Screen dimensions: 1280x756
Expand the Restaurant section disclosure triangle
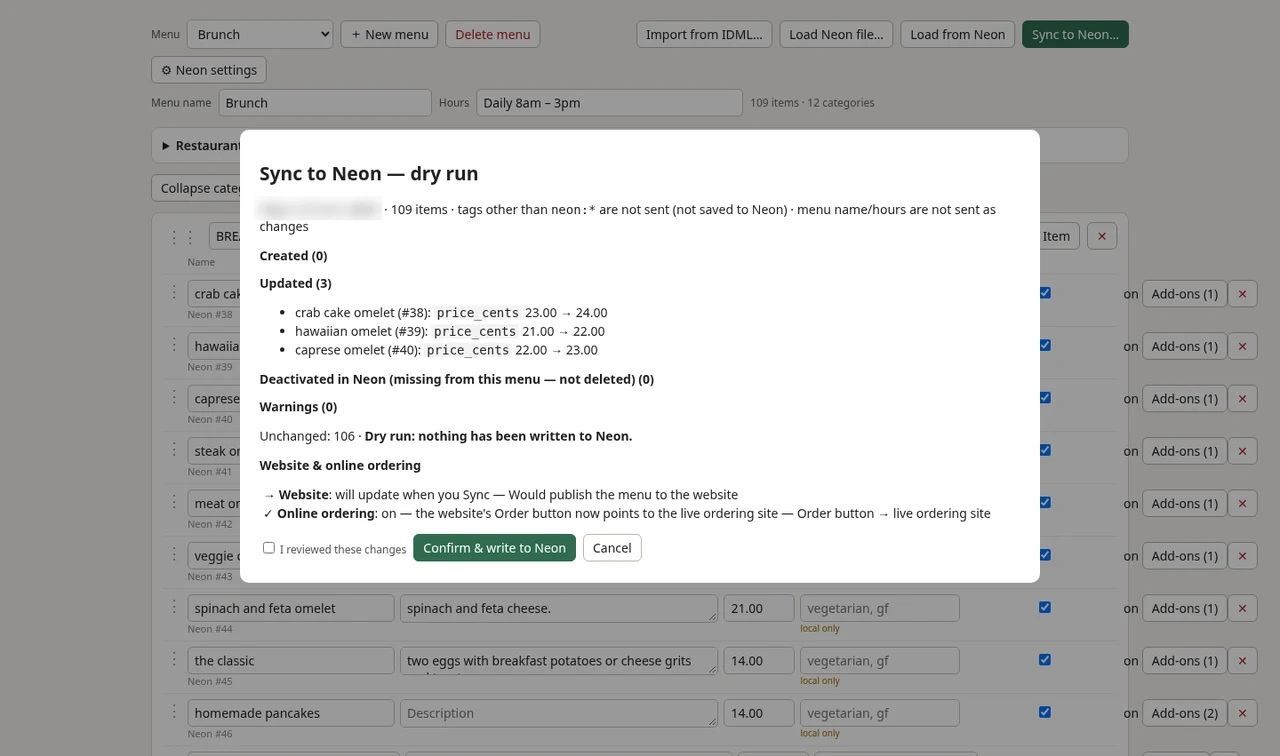tap(166, 146)
